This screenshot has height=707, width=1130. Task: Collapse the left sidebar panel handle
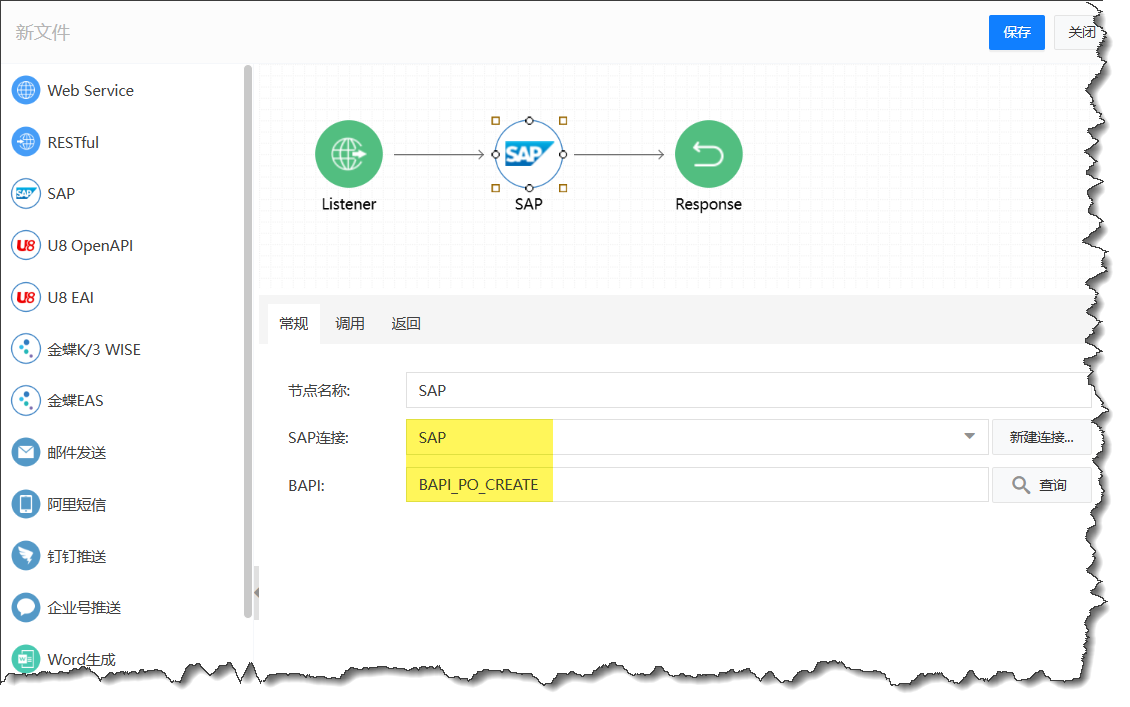[256, 592]
